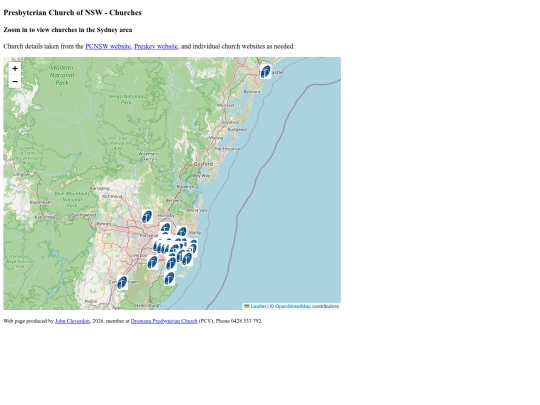
Task: Click the Wisemans Ferry map label
Action: (149, 156)
